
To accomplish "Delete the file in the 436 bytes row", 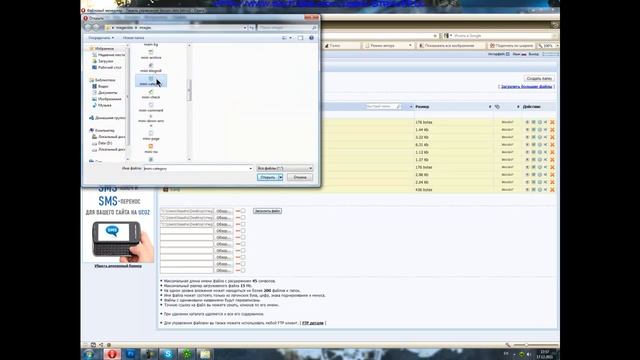I will 552,190.
